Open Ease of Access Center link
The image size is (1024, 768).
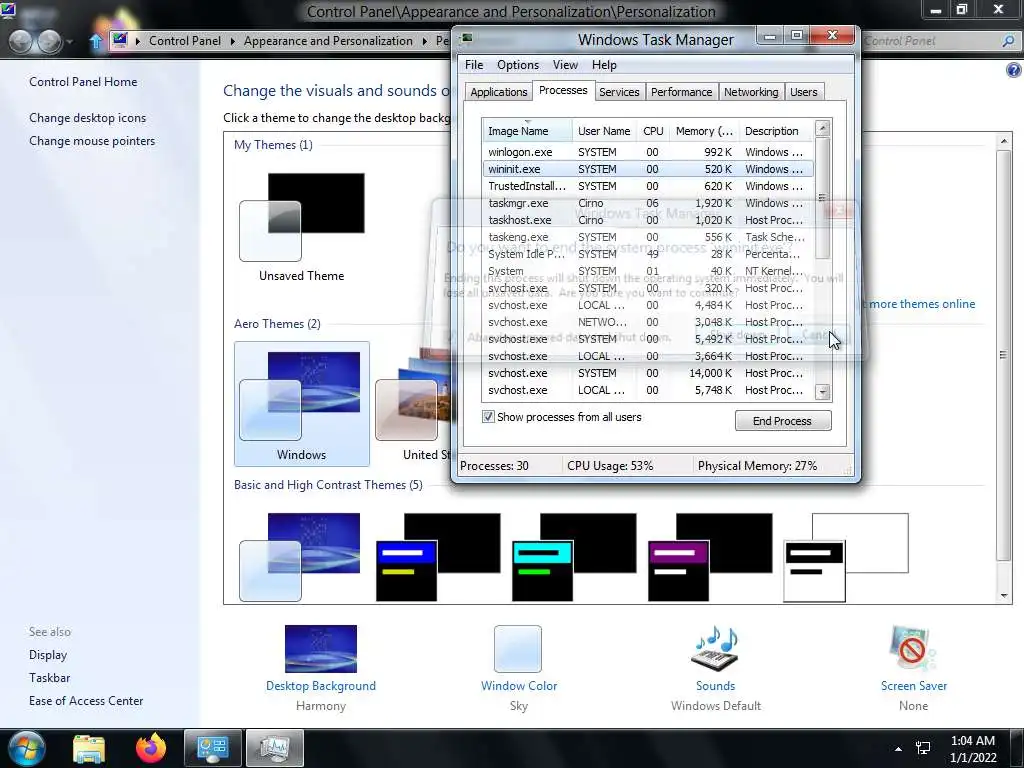(x=86, y=700)
